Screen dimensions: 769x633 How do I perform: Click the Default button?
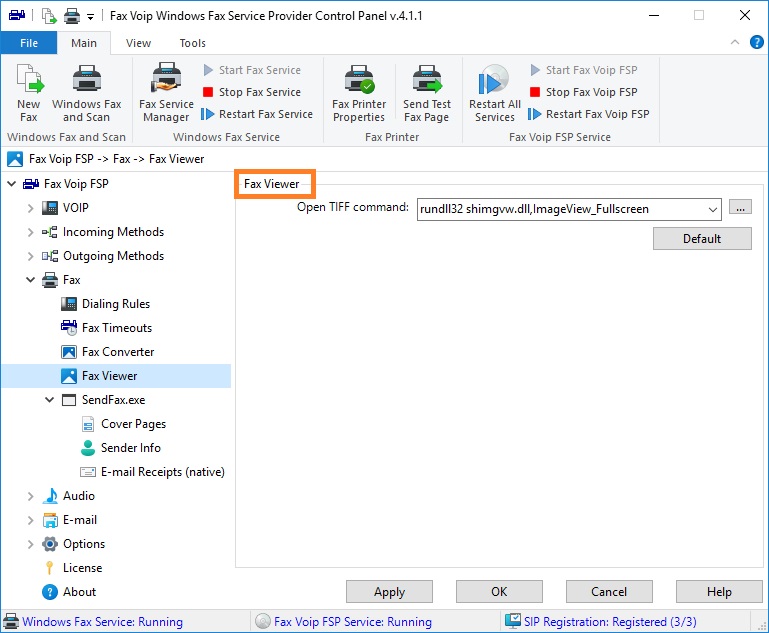pos(702,239)
